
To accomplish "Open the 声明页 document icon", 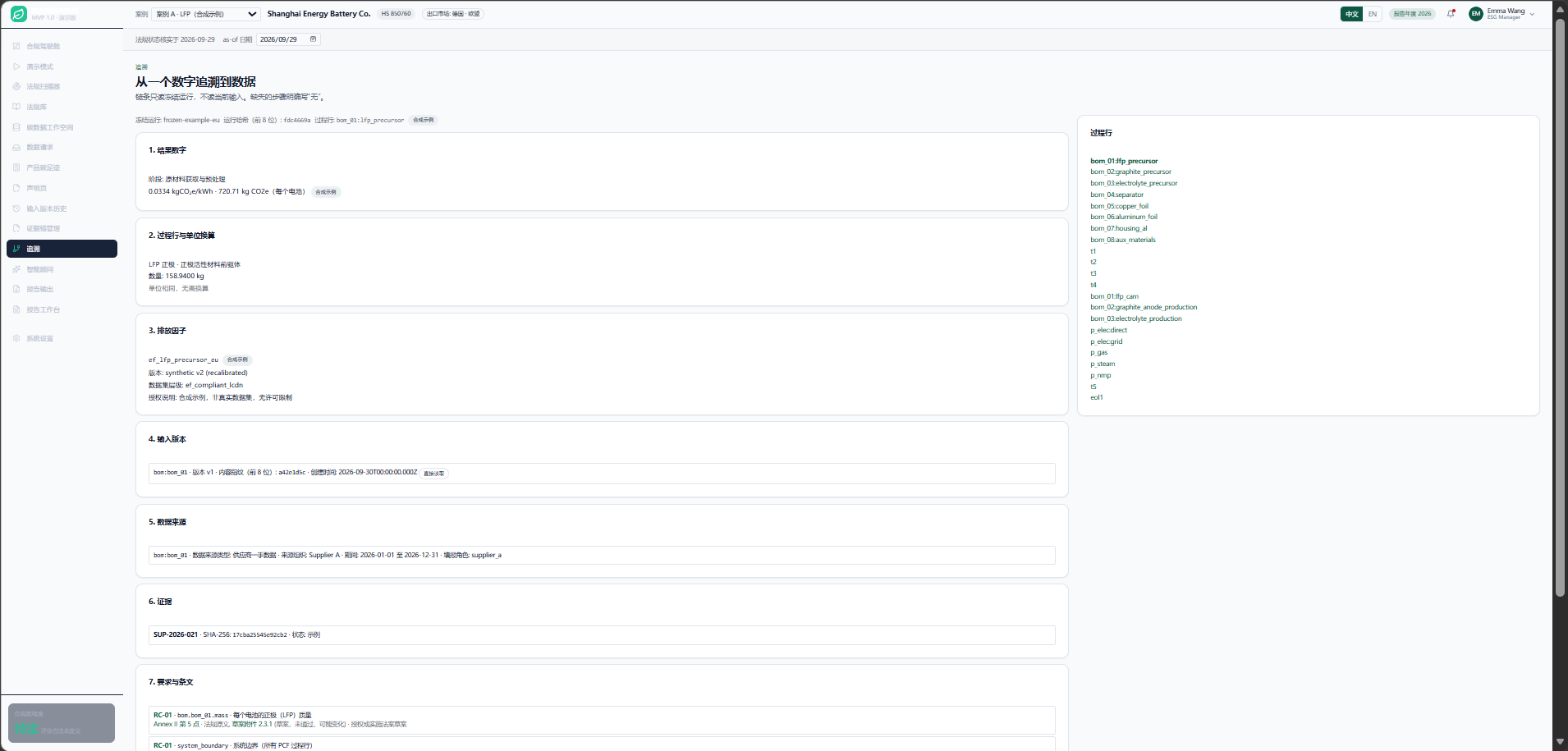I will point(16,188).
